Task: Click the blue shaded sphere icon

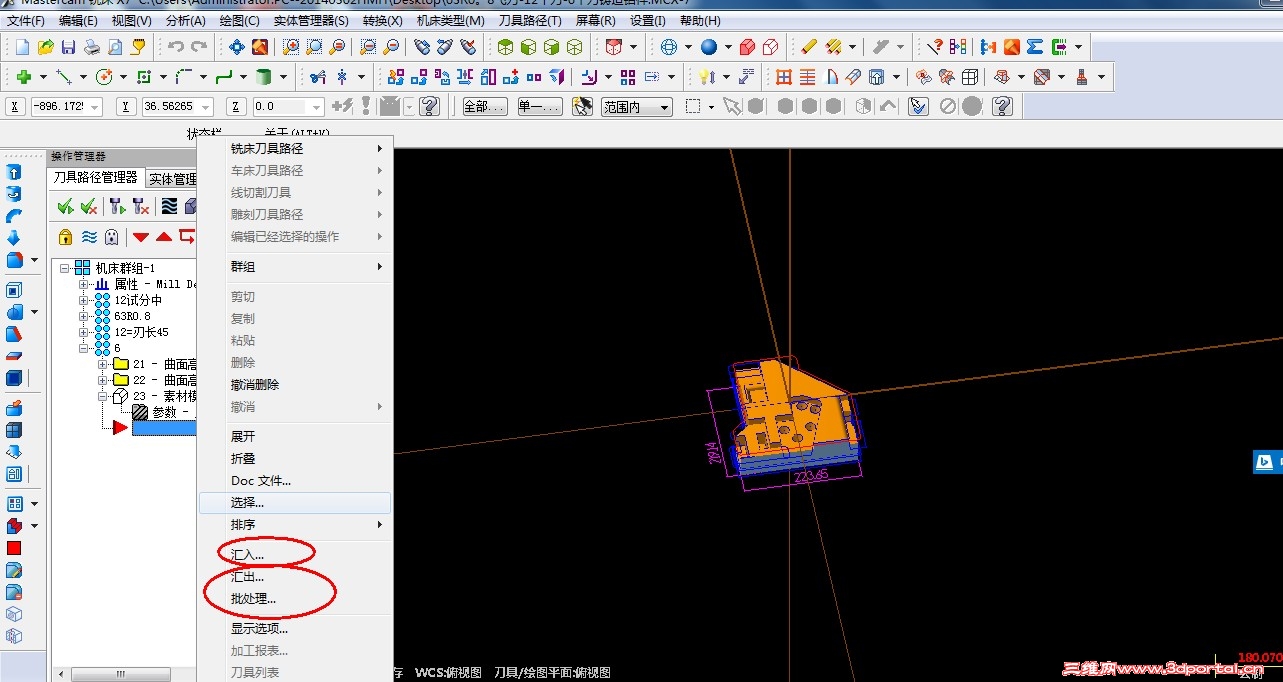Action: click(x=709, y=46)
